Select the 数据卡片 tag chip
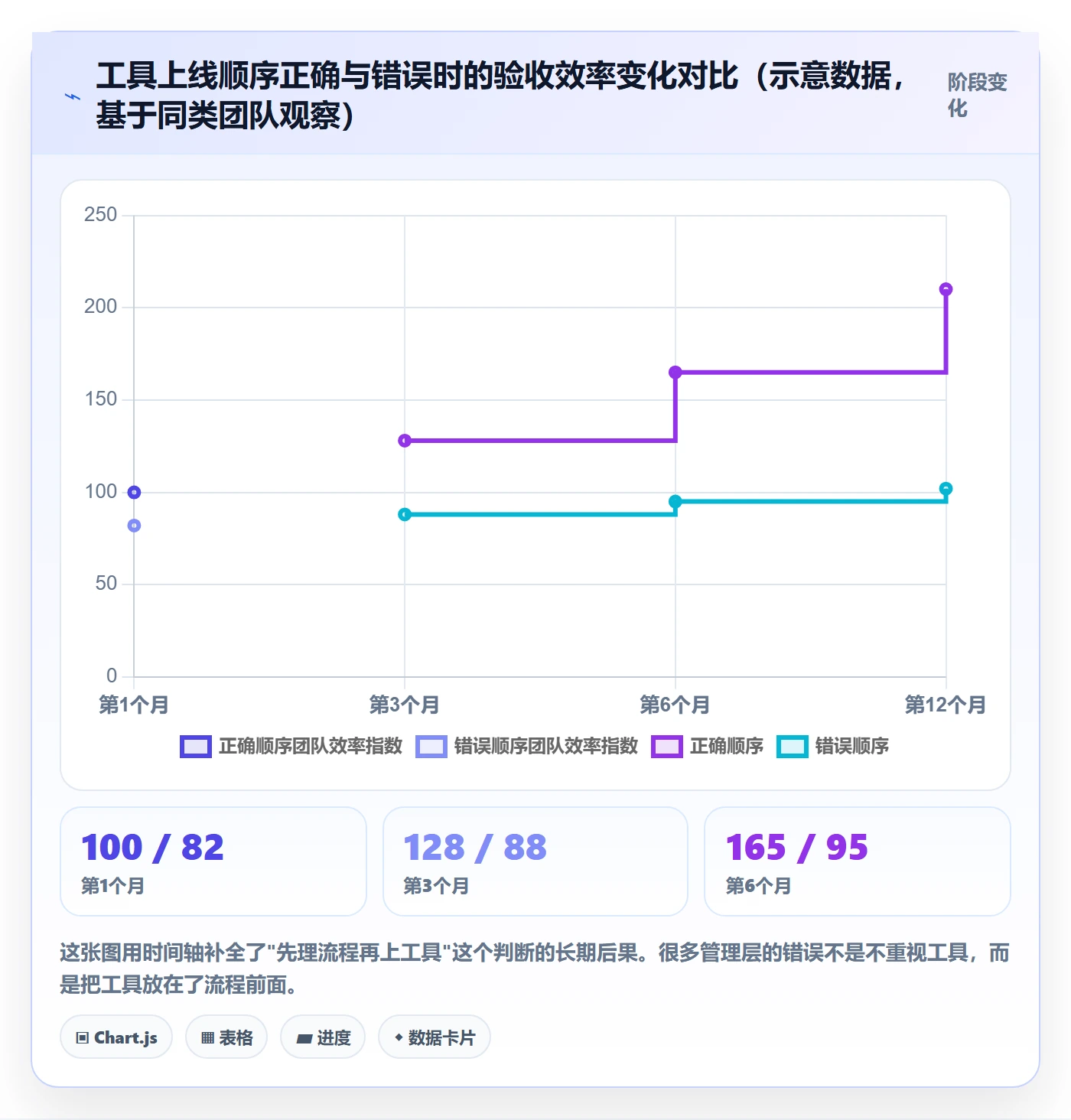The height and width of the screenshot is (1120, 1071). click(435, 1037)
